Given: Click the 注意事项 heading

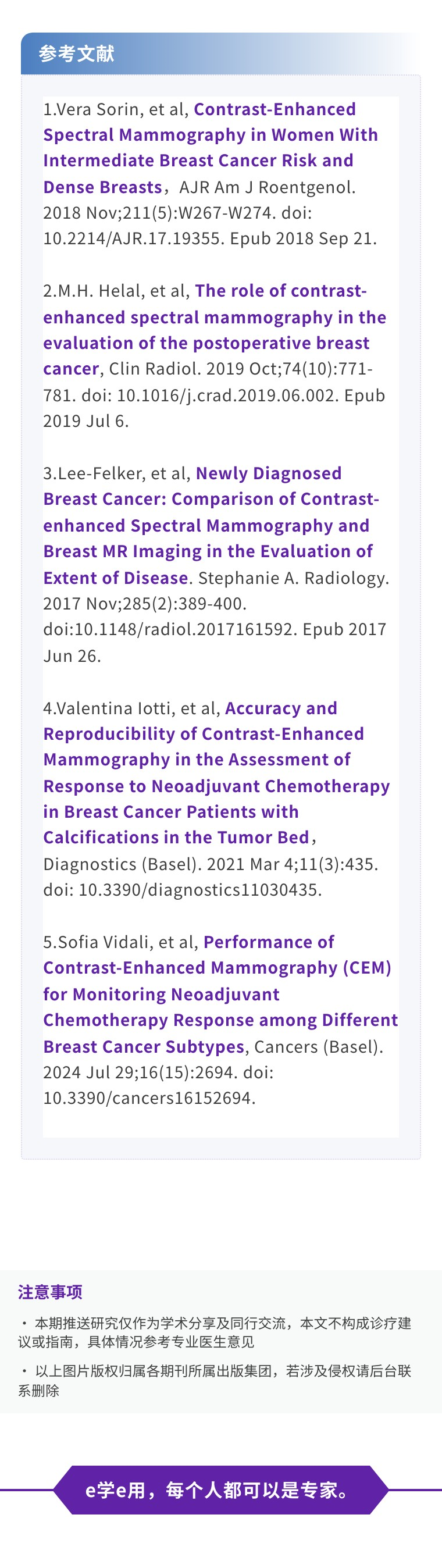Looking at the screenshot, I should 50,1291.
